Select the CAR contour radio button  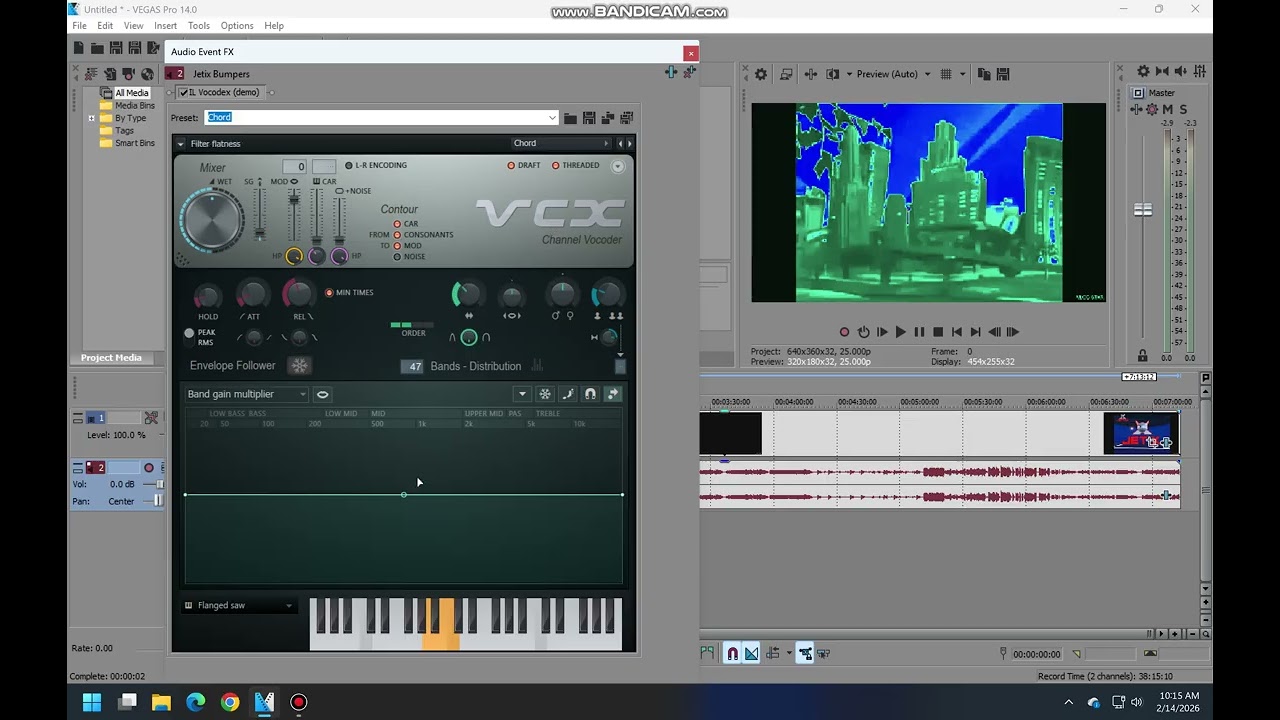click(397, 224)
